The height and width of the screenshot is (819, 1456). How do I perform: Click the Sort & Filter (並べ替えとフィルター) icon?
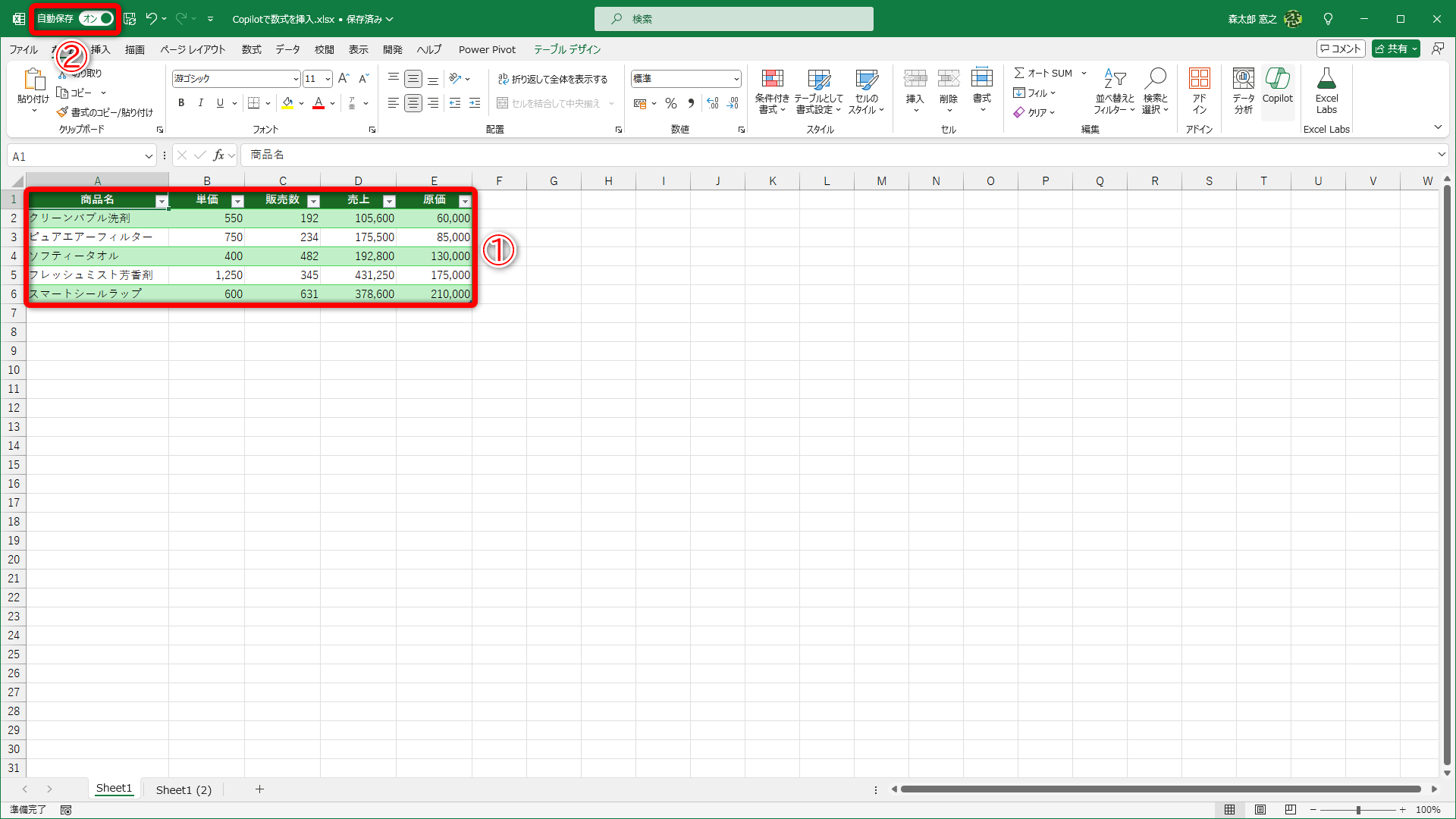pos(1114,85)
